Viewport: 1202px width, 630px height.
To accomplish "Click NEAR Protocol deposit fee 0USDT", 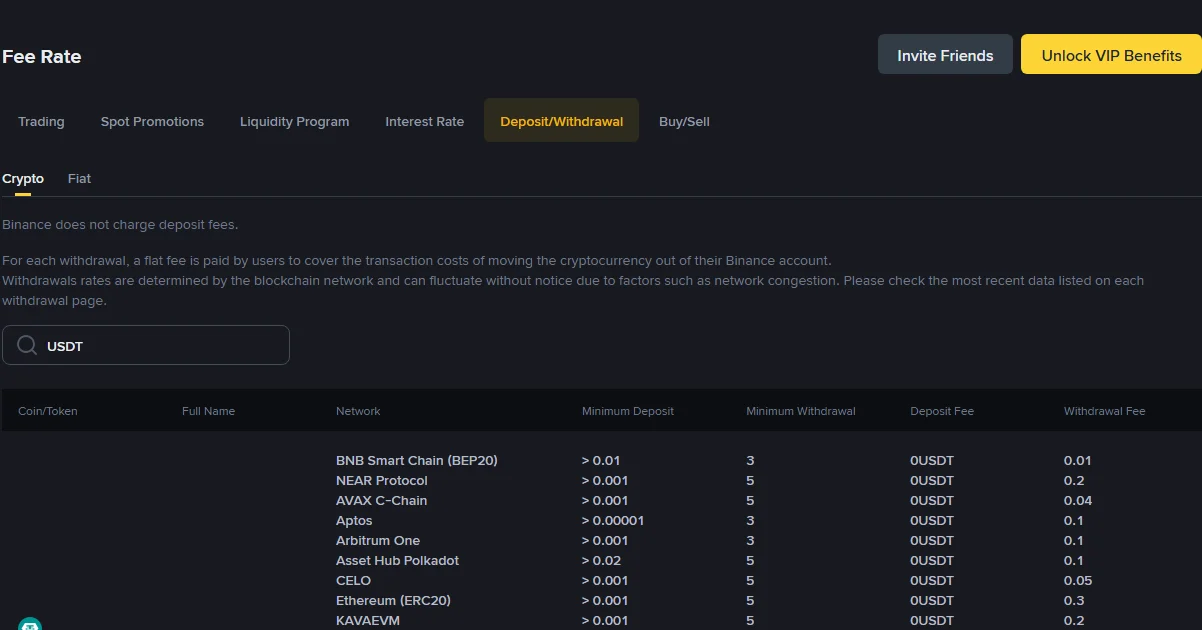I will click(x=932, y=481).
